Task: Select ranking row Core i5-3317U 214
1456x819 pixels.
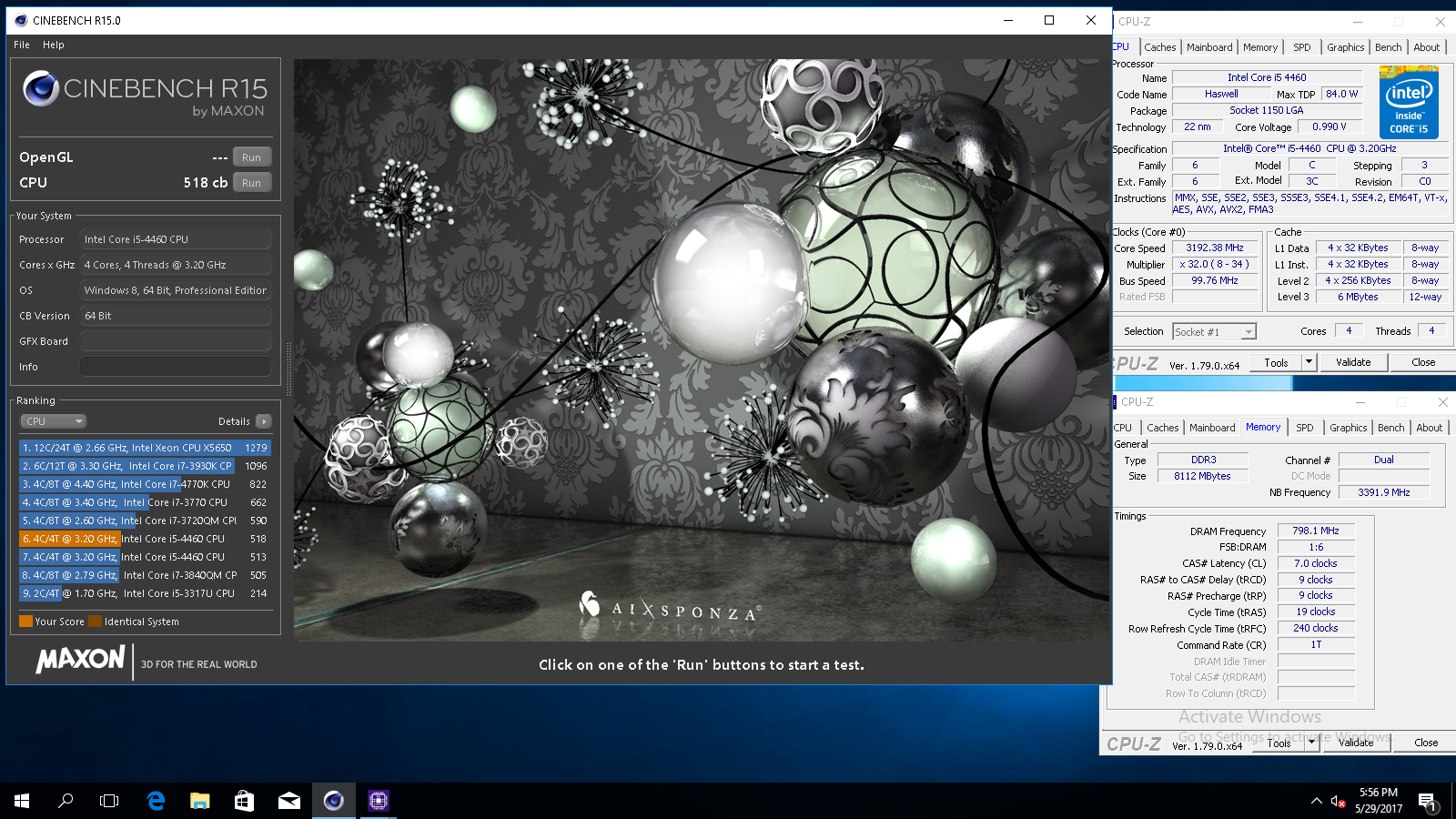Action: pos(145,593)
